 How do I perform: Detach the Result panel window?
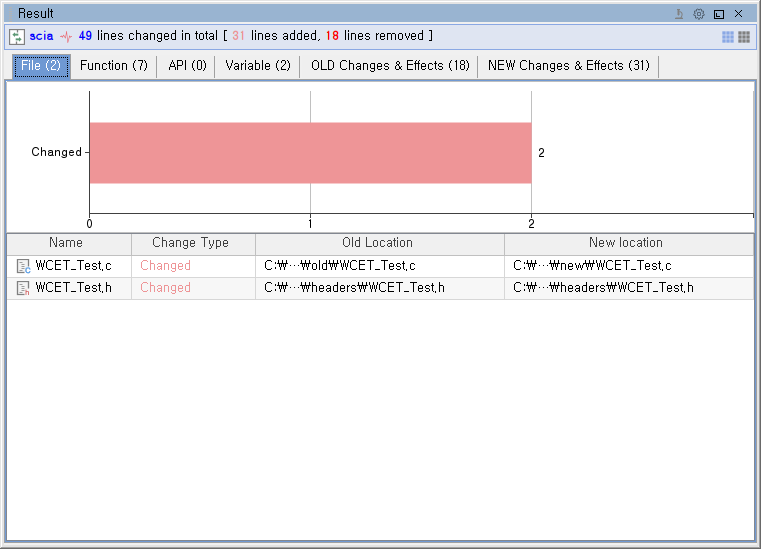(718, 14)
